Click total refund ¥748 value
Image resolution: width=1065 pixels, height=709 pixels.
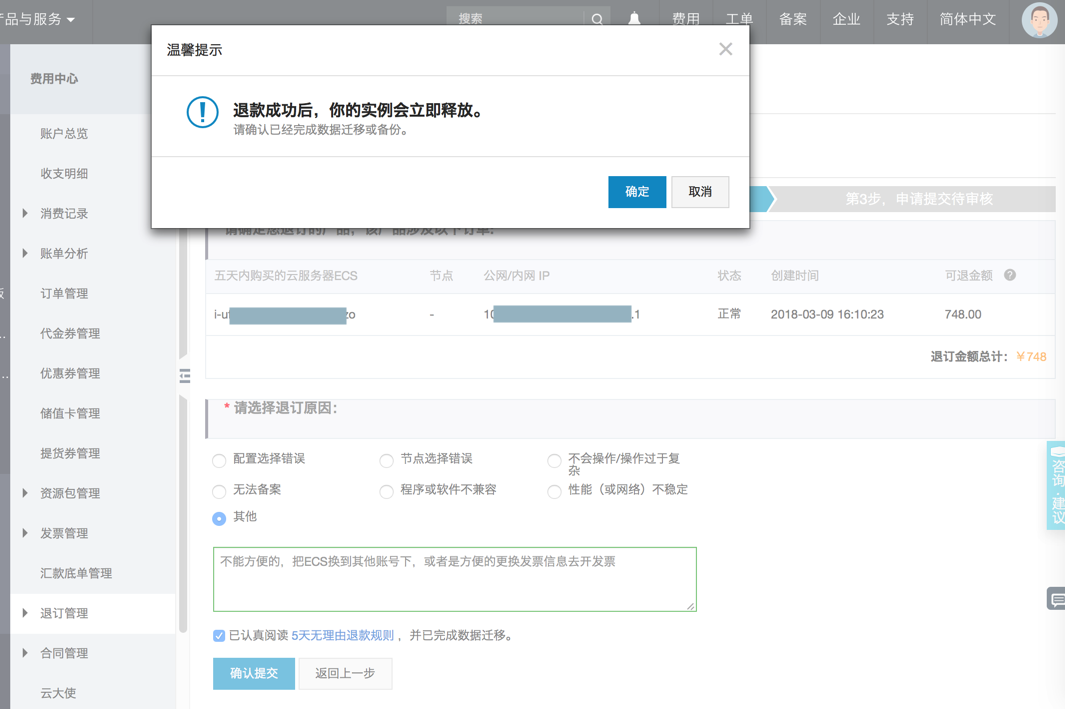point(1031,357)
